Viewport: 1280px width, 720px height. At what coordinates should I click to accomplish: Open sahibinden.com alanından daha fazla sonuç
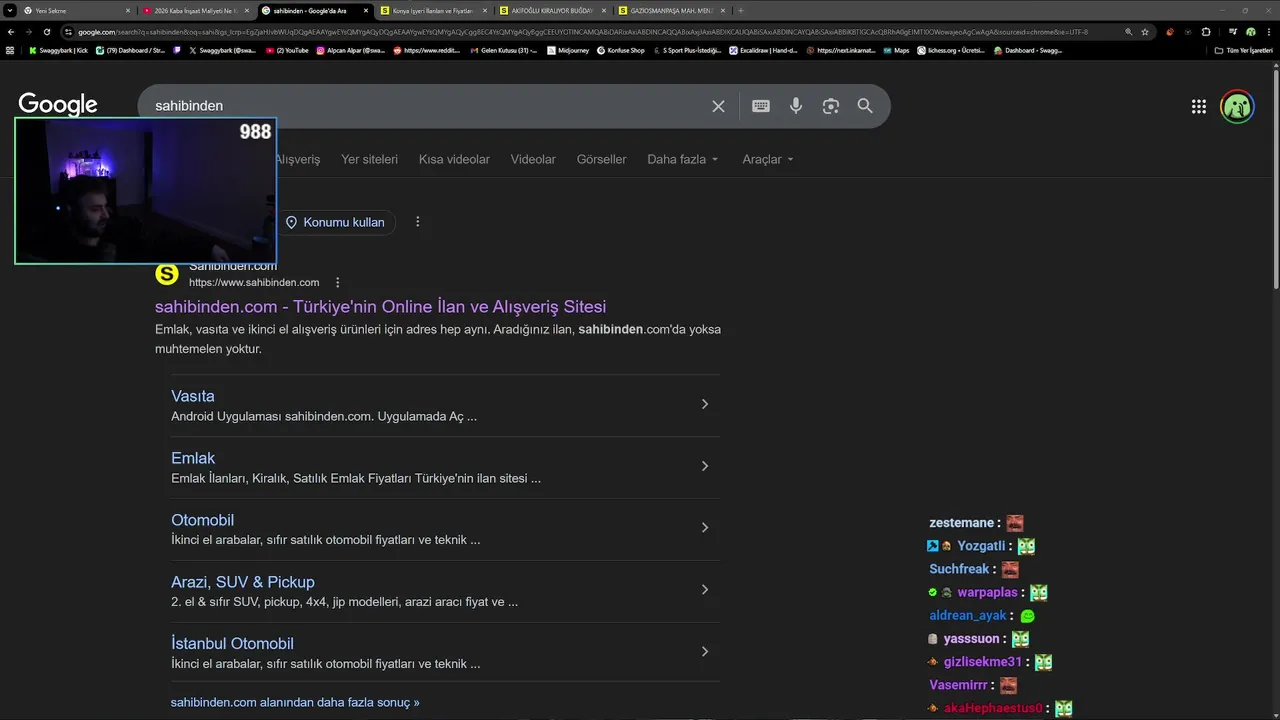click(295, 702)
